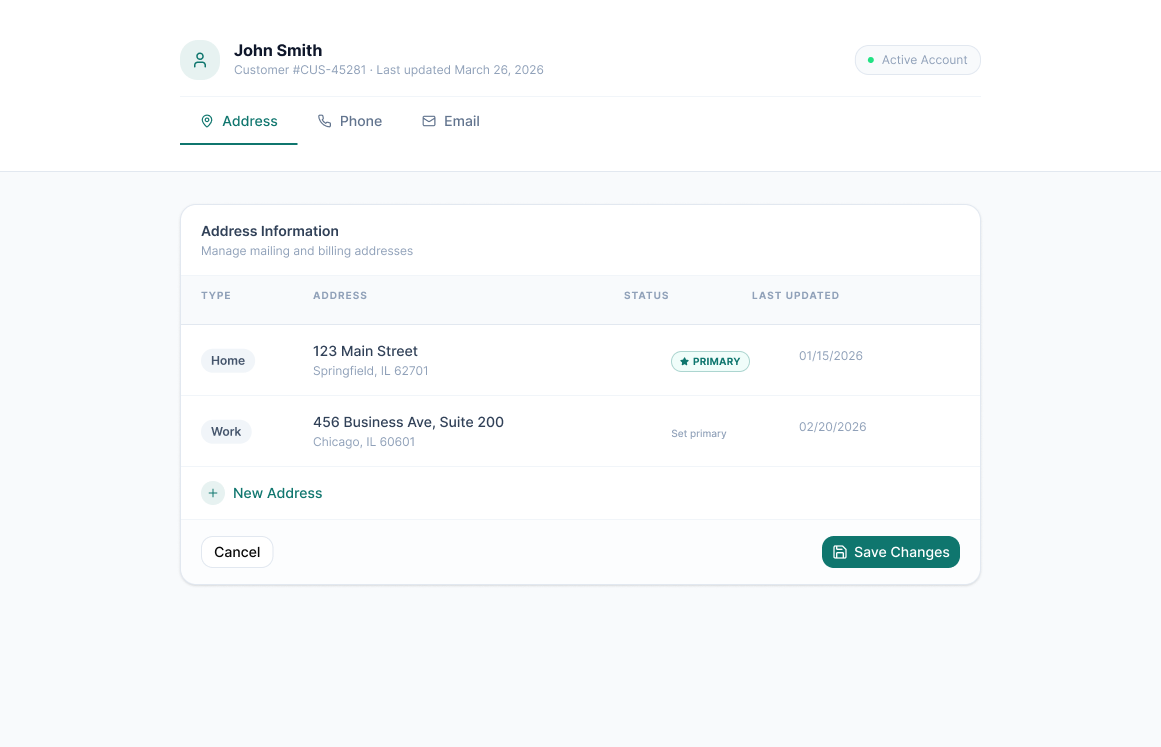The image size is (1161, 747).
Task: Click the plus icon beside New Address
Action: click(x=213, y=493)
